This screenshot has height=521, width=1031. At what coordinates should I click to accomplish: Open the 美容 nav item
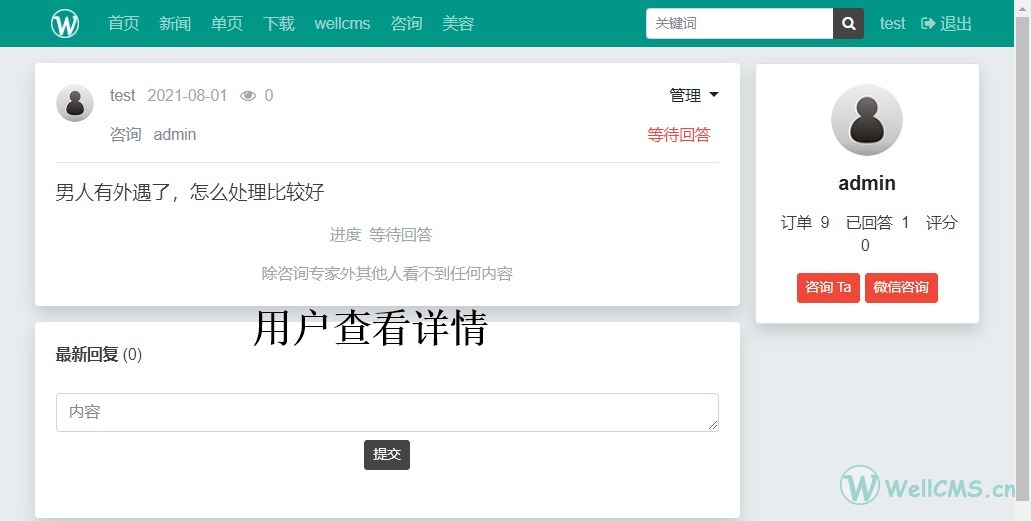coord(458,24)
